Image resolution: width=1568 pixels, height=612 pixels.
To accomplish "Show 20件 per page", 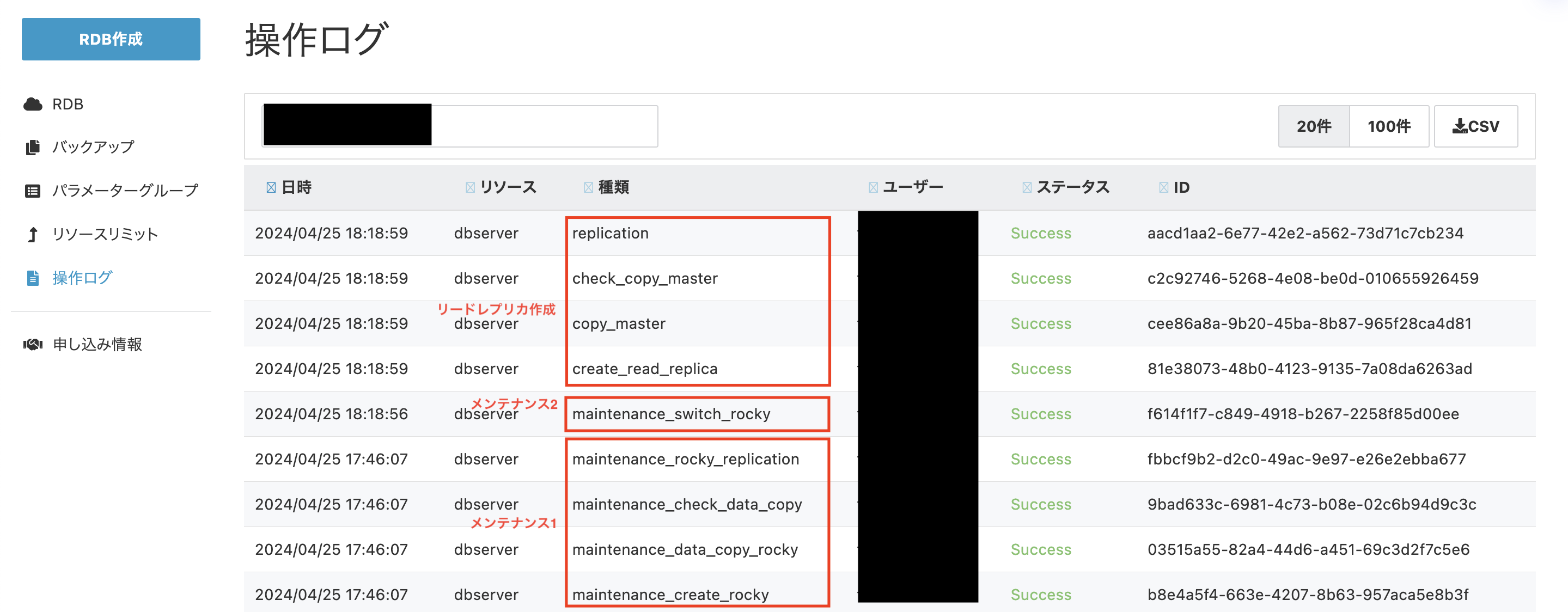I will pos(1314,126).
